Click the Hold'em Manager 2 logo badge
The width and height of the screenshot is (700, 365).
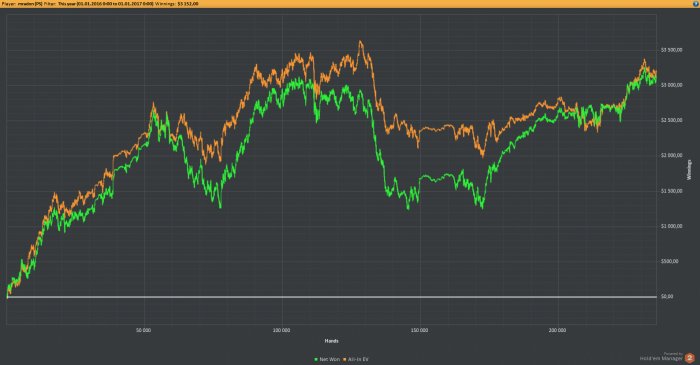point(690,358)
